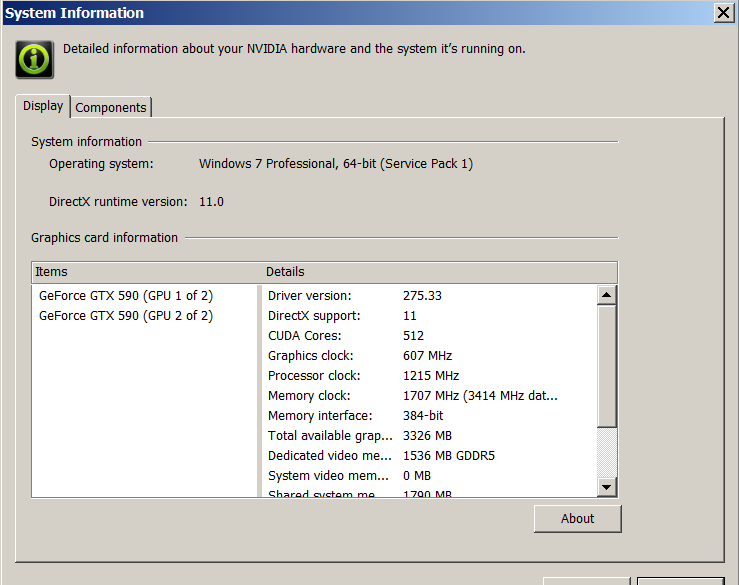Click the Total available graphics value 3326 MB
The height and width of the screenshot is (585, 739).
pyautogui.click(x=427, y=436)
